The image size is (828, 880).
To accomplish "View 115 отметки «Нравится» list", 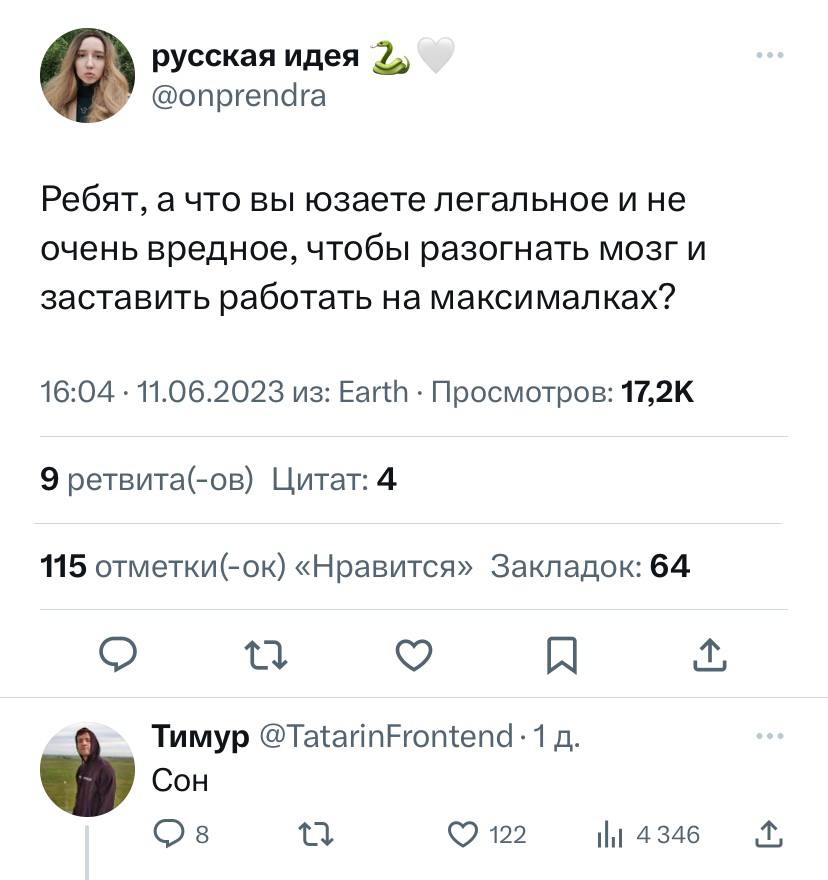I will pos(257,566).
